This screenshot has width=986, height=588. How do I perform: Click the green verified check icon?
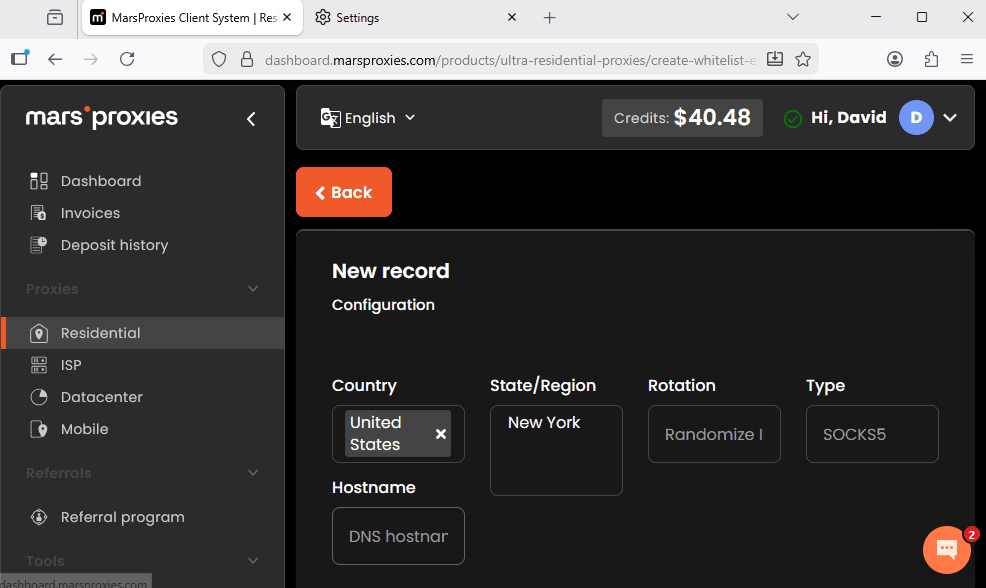click(x=793, y=118)
